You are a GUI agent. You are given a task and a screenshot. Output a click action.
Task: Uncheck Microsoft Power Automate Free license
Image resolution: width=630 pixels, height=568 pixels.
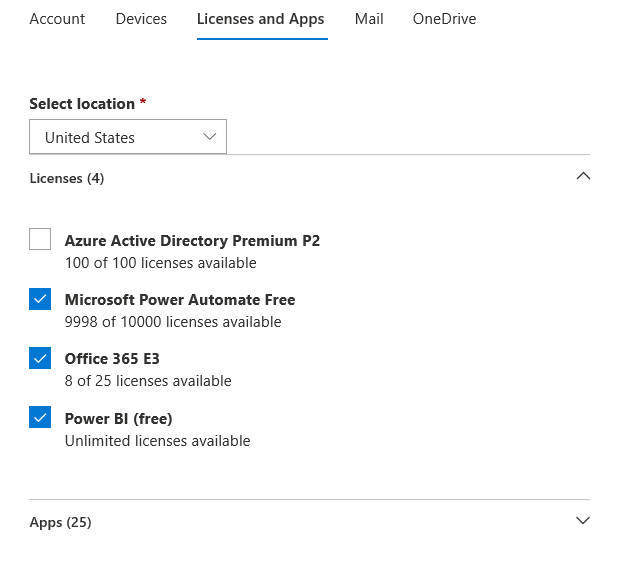(x=40, y=299)
